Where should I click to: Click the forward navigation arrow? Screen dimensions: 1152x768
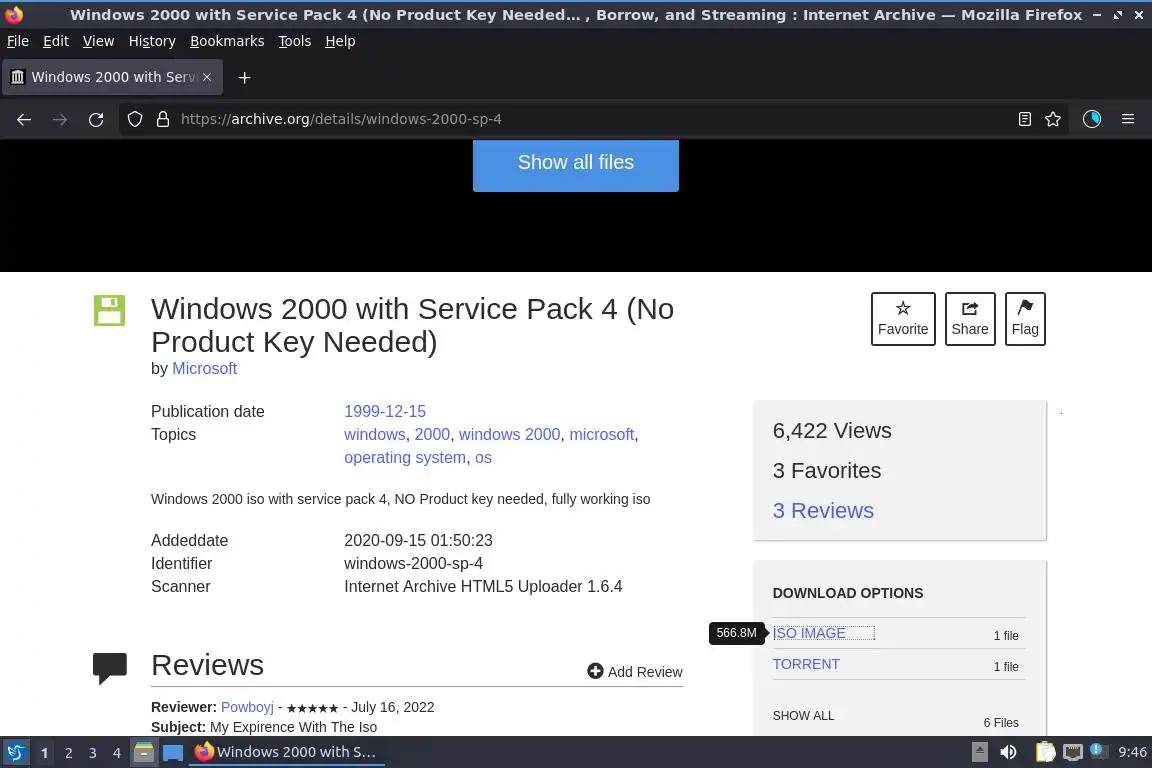[60, 119]
